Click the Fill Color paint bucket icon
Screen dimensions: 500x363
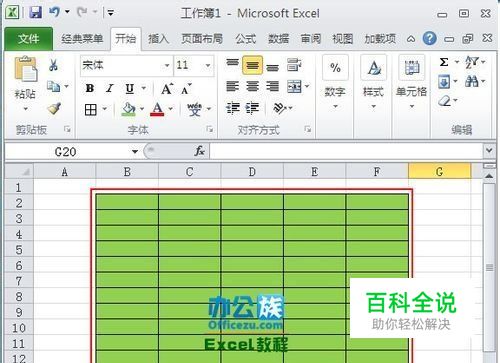[129, 109]
